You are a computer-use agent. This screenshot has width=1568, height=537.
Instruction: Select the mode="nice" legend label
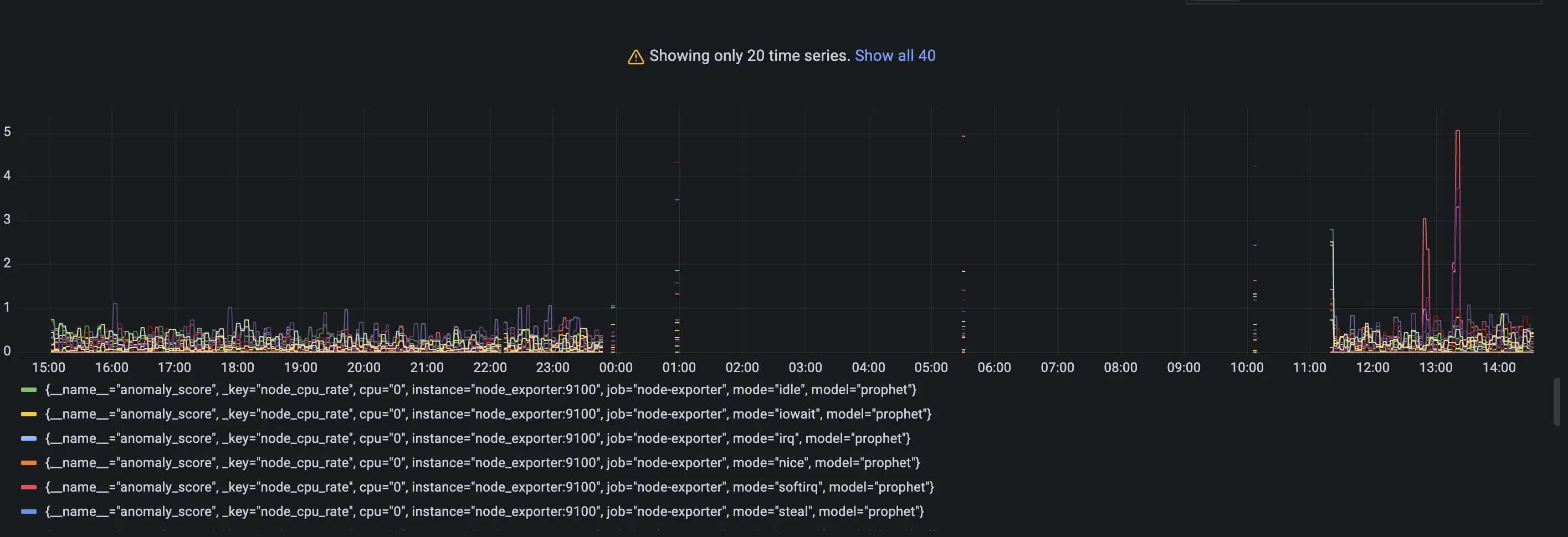coord(482,463)
